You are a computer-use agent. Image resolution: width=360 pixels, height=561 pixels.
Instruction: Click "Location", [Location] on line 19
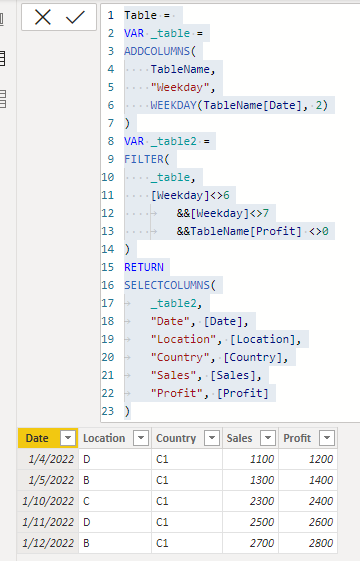(x=223, y=339)
